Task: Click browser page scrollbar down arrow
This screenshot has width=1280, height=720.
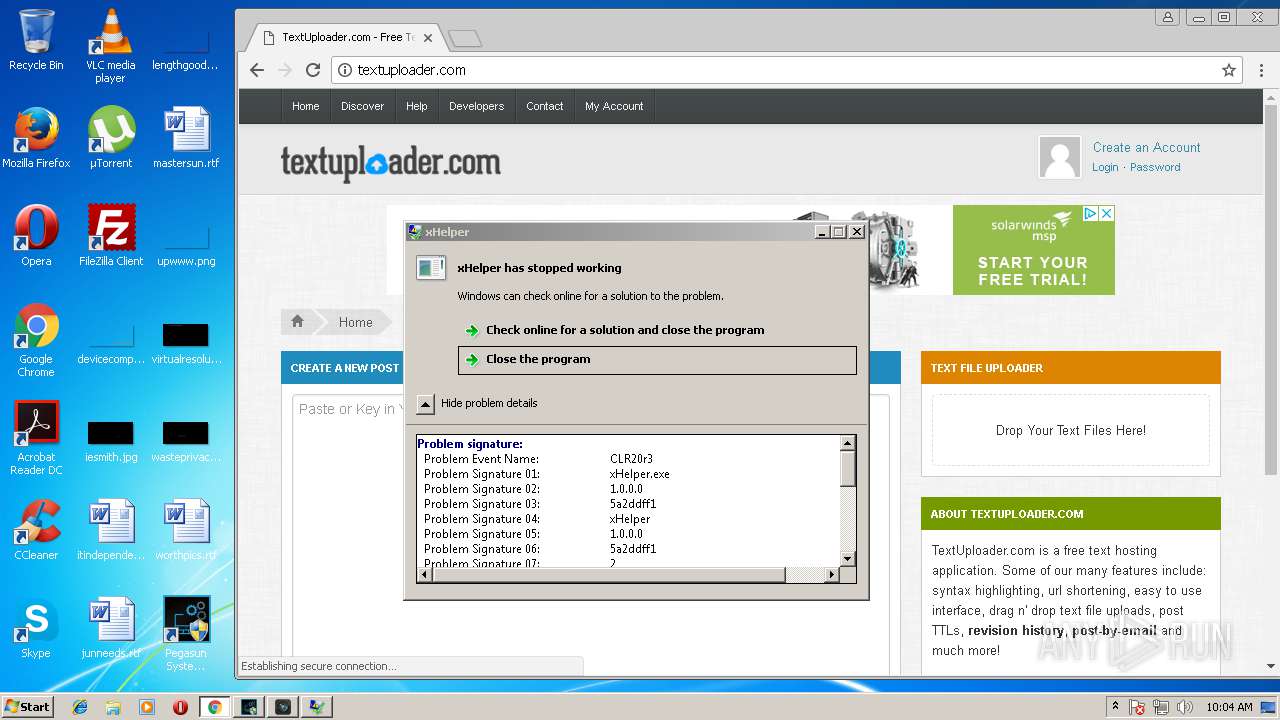Action: tap(1271, 666)
